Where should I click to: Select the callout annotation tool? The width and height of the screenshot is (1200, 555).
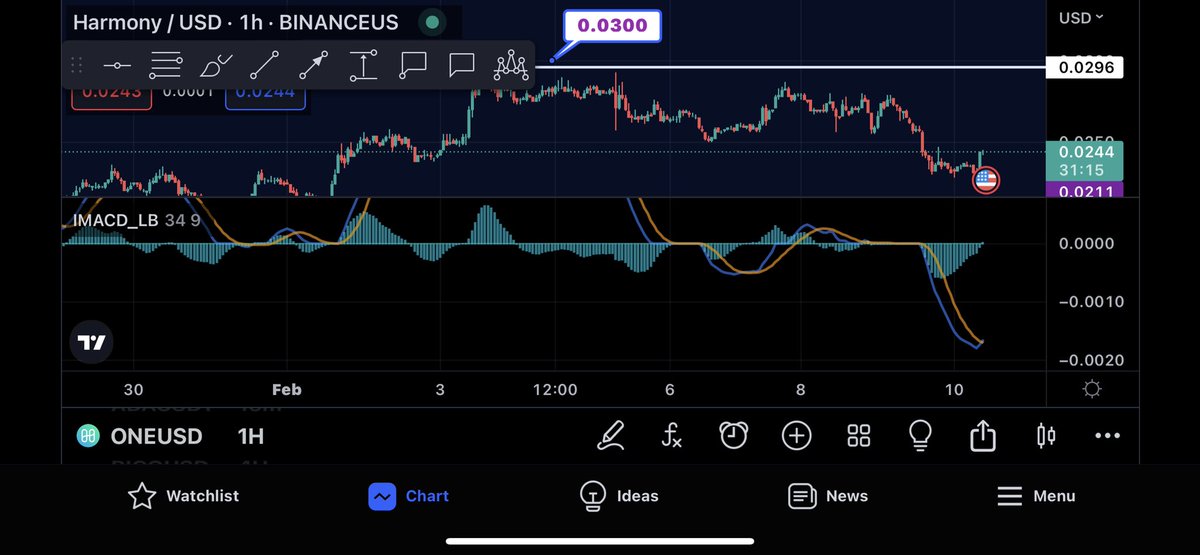412,66
